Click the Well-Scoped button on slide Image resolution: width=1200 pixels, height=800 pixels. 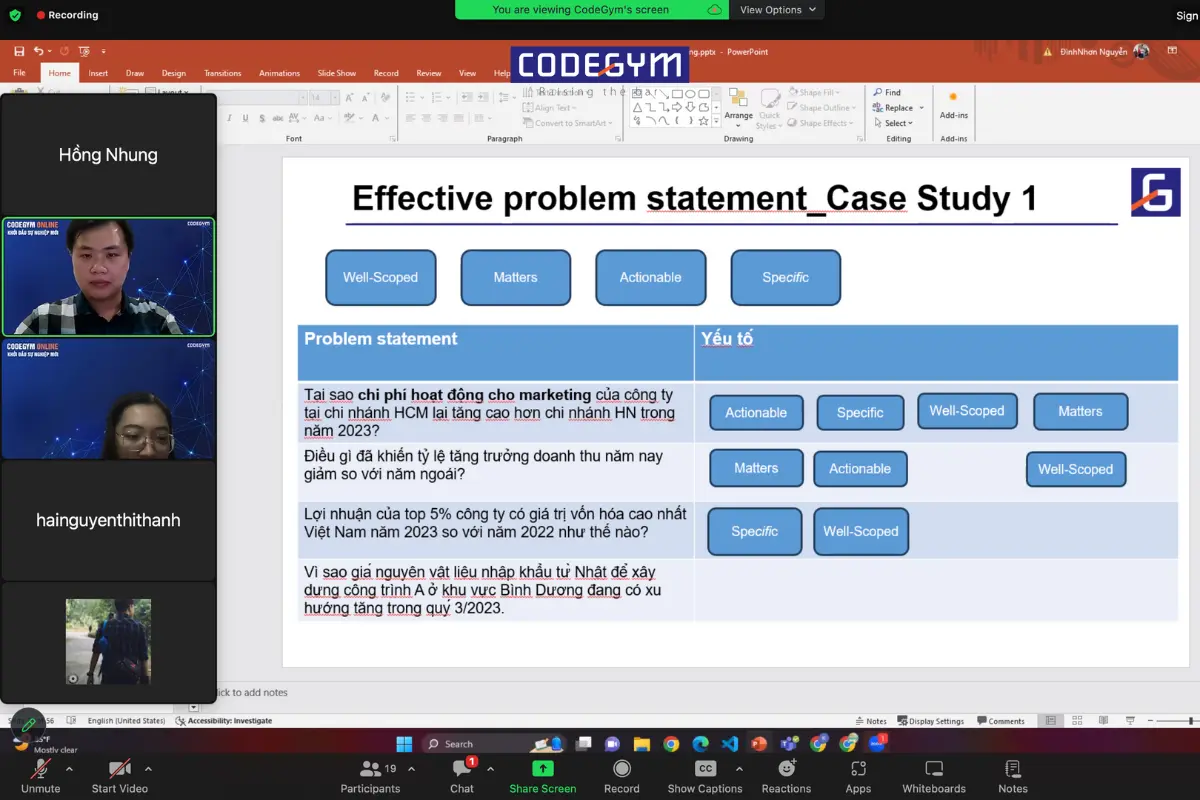tap(380, 278)
